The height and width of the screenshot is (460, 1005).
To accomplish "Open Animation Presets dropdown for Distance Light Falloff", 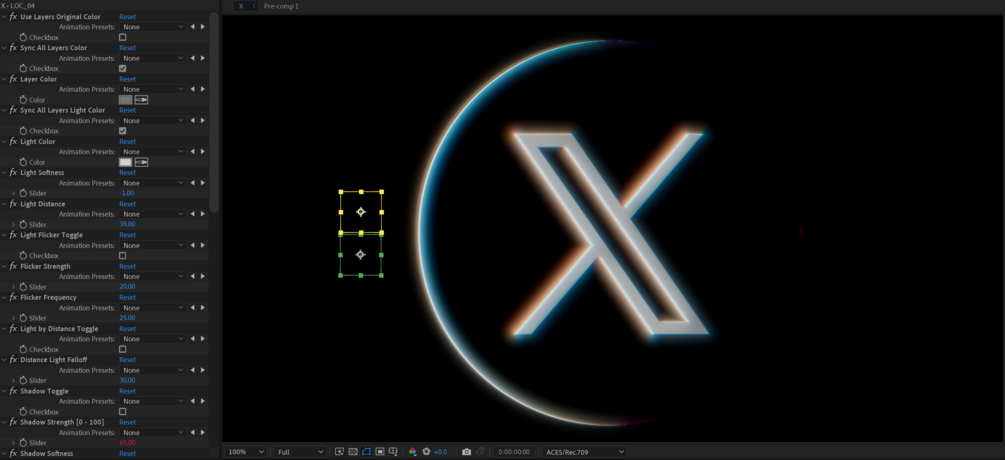I will 153,370.
